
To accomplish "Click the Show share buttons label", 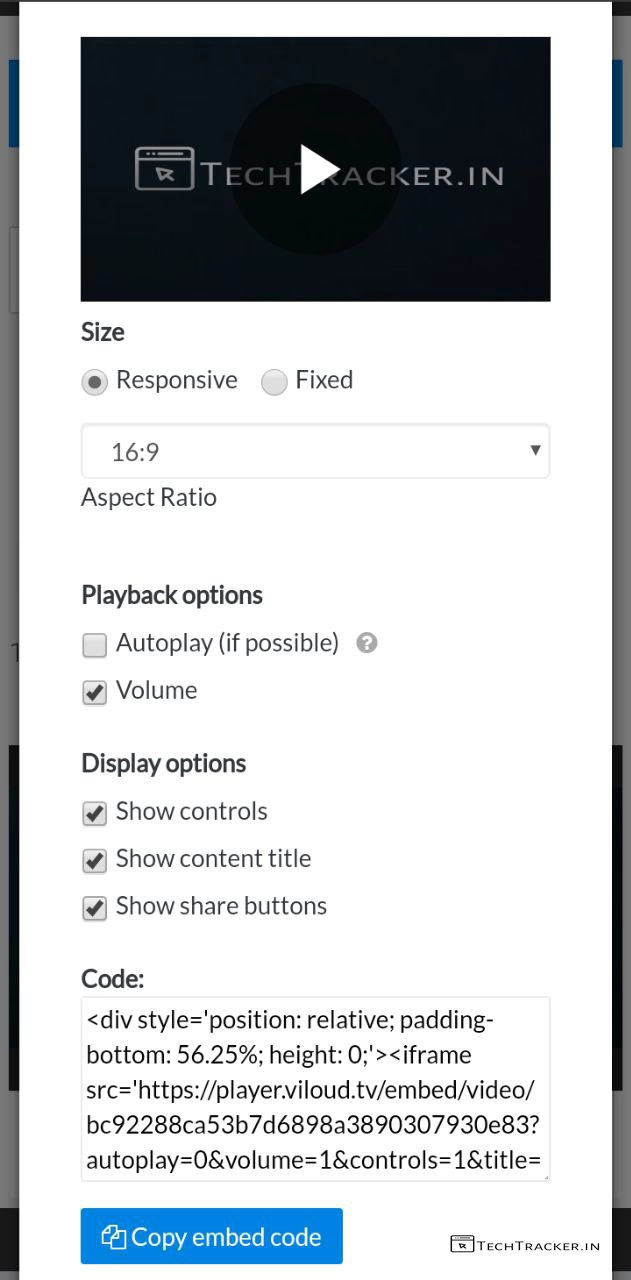I will [221, 906].
